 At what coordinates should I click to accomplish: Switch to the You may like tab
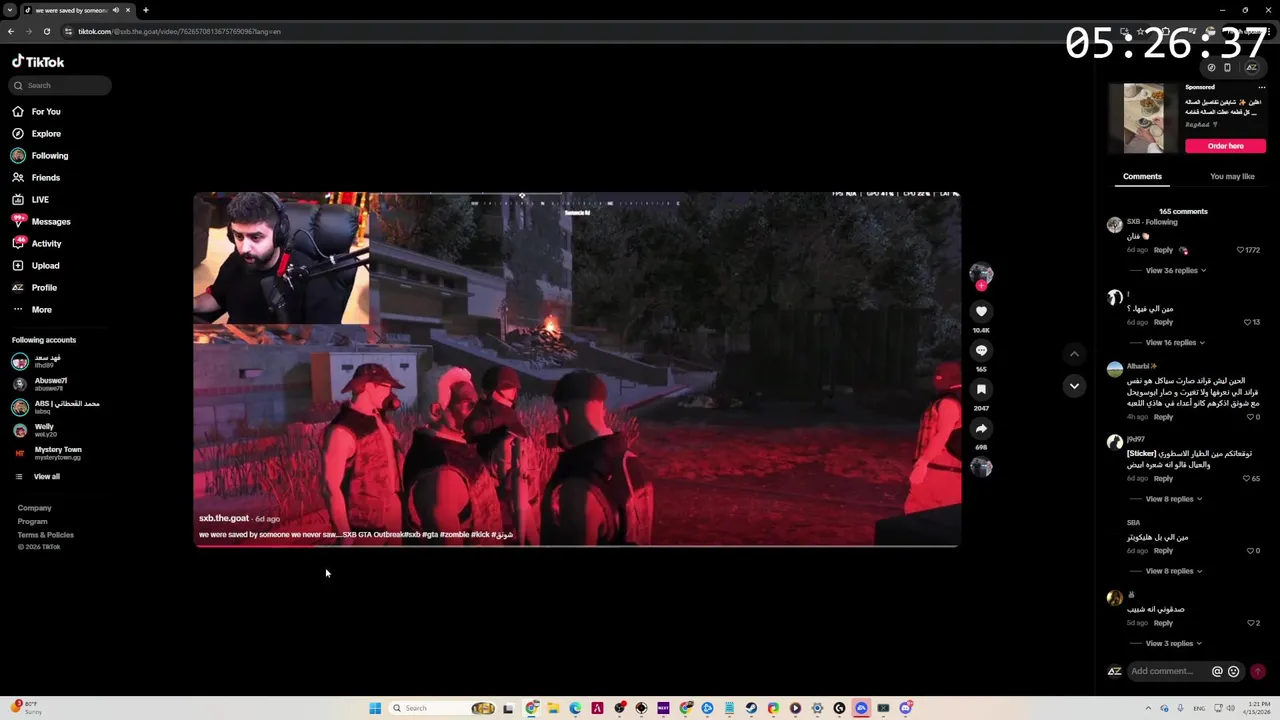pos(1232,177)
